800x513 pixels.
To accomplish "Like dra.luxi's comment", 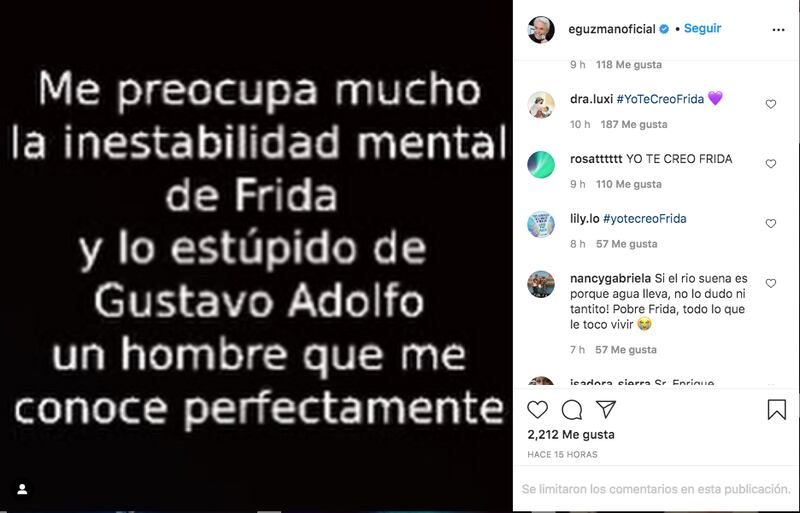I will [770, 104].
